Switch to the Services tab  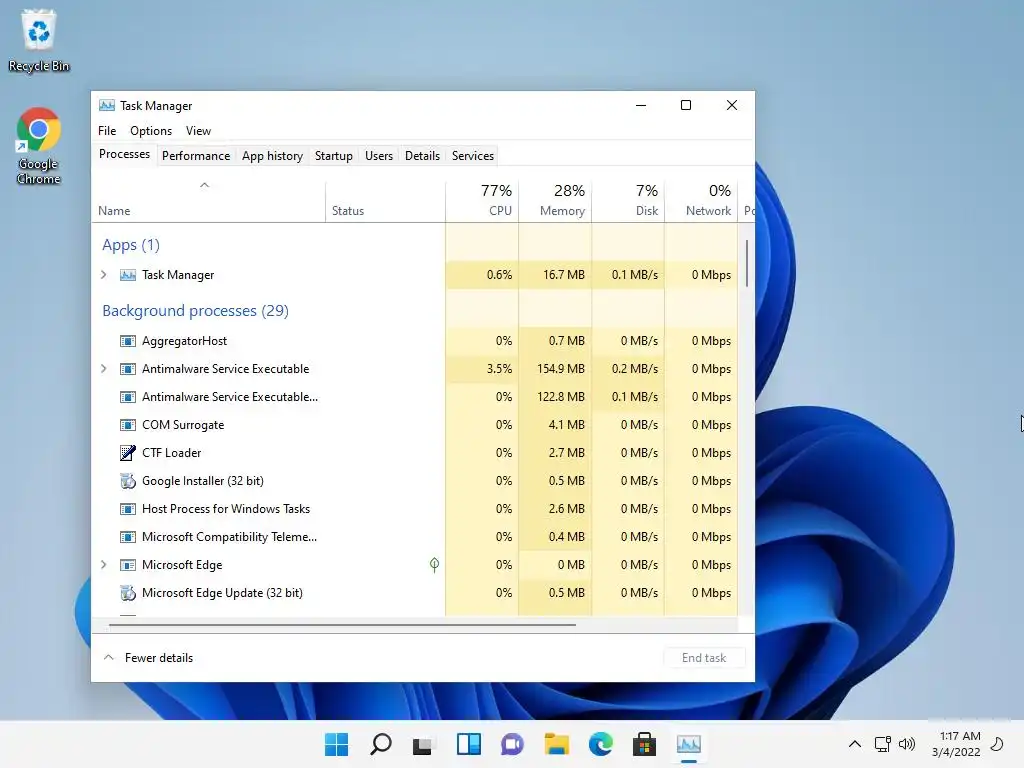click(x=473, y=155)
